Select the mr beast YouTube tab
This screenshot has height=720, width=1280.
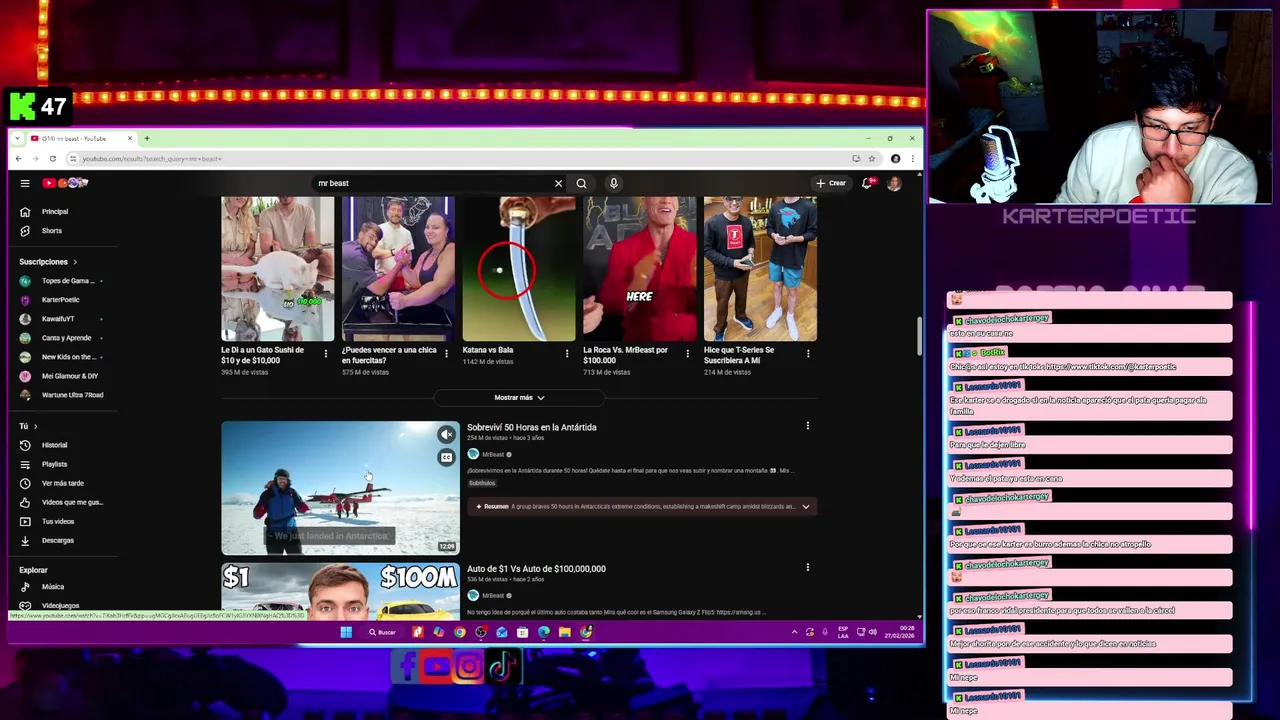point(80,138)
